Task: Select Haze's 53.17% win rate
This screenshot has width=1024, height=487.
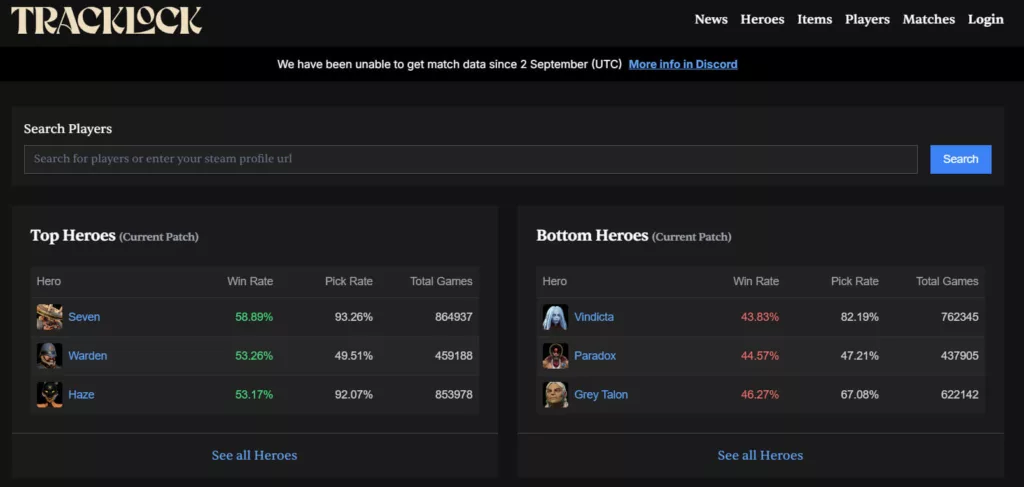Action: click(x=254, y=395)
